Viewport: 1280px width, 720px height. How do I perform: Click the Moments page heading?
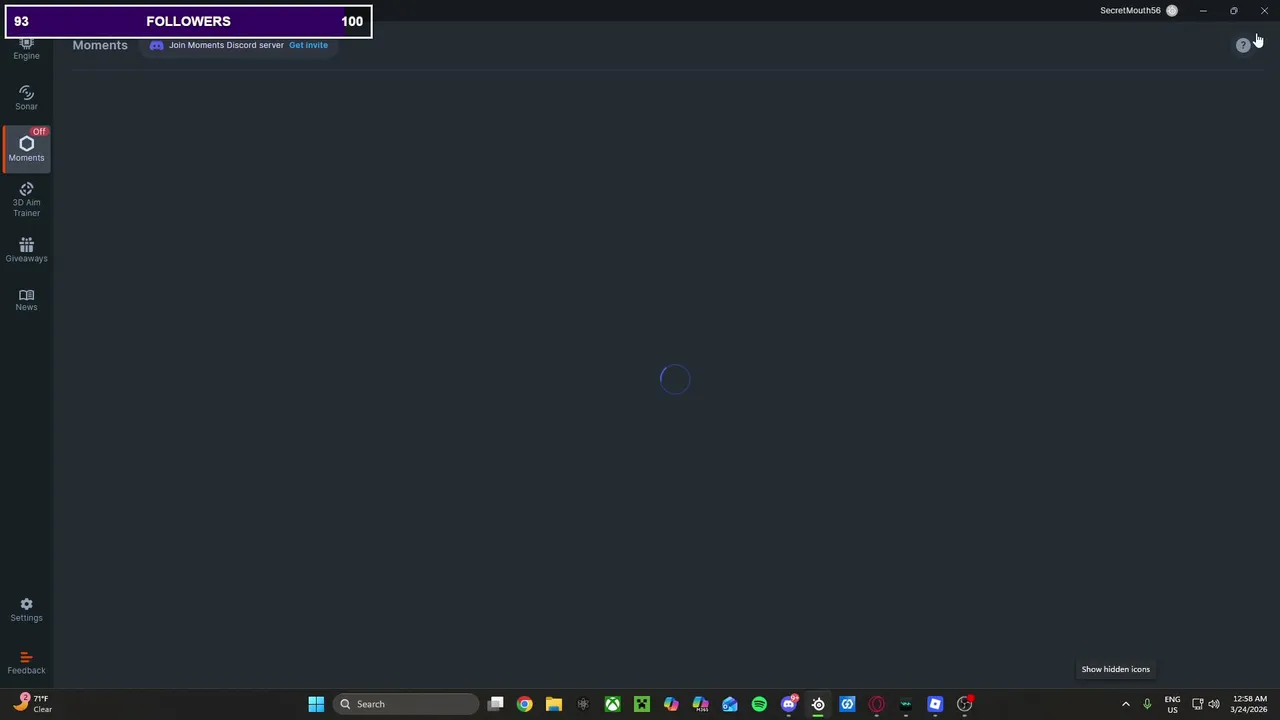pyautogui.click(x=100, y=45)
